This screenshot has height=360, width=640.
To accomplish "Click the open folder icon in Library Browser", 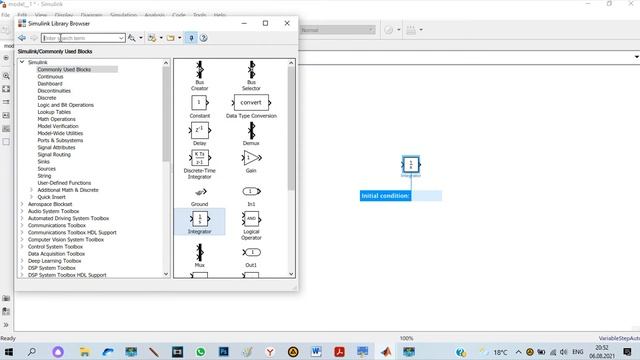I will [171, 38].
